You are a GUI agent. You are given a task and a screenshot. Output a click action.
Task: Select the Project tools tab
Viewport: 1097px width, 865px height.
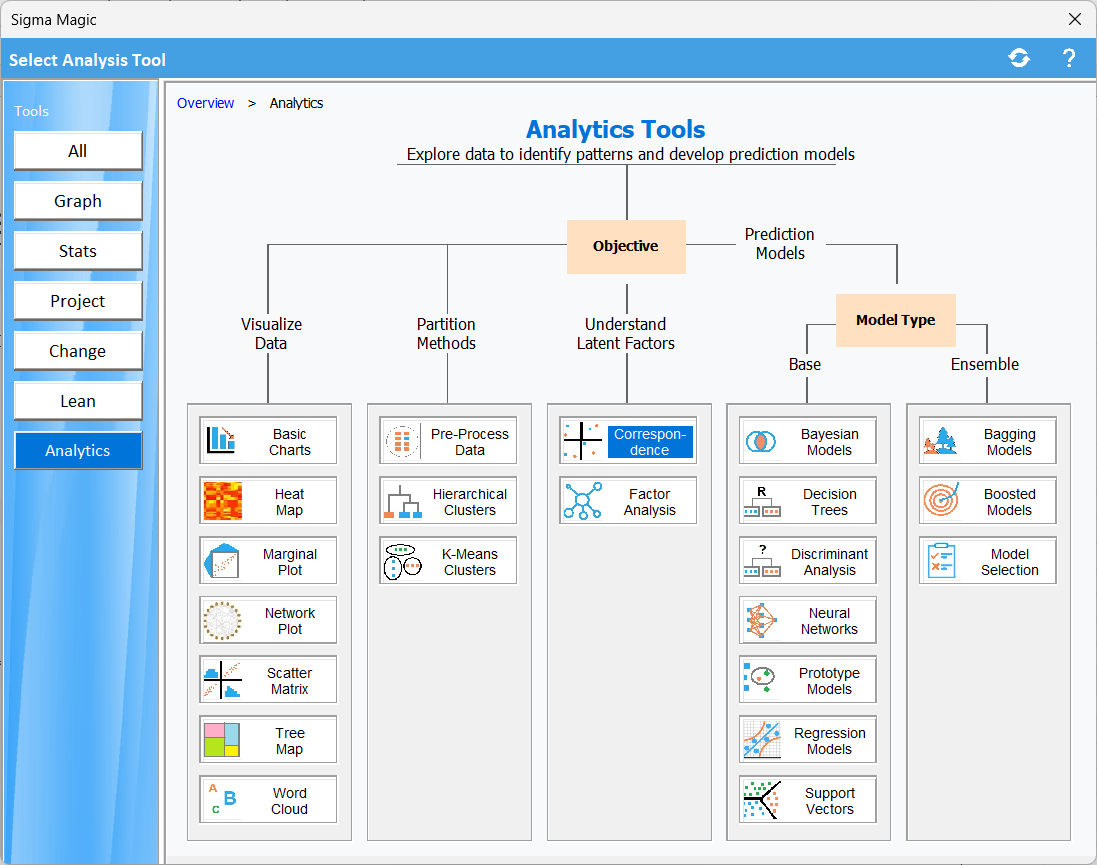[78, 301]
